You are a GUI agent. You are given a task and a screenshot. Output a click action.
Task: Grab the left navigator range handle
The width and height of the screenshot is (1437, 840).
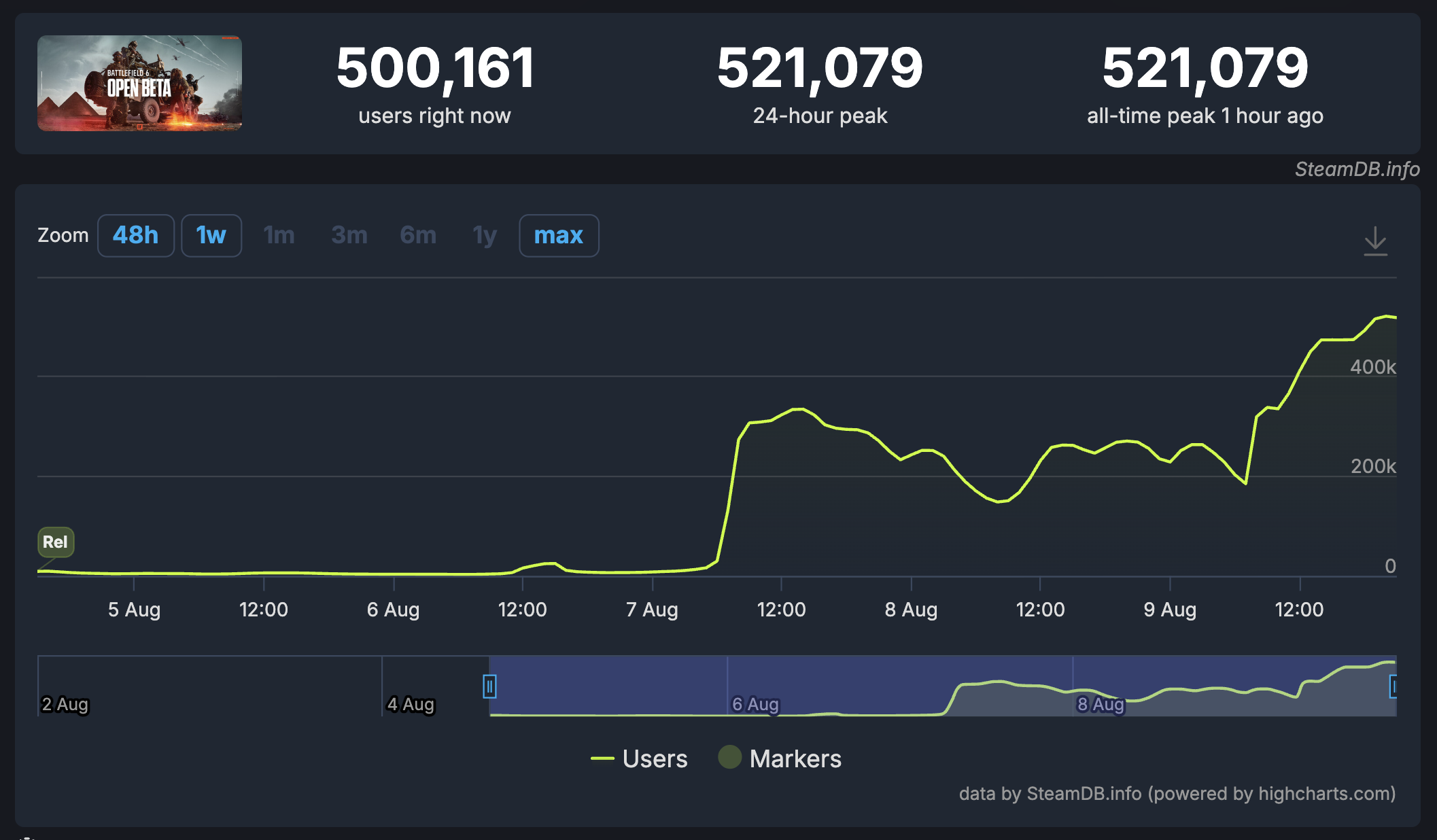pyautogui.click(x=489, y=686)
